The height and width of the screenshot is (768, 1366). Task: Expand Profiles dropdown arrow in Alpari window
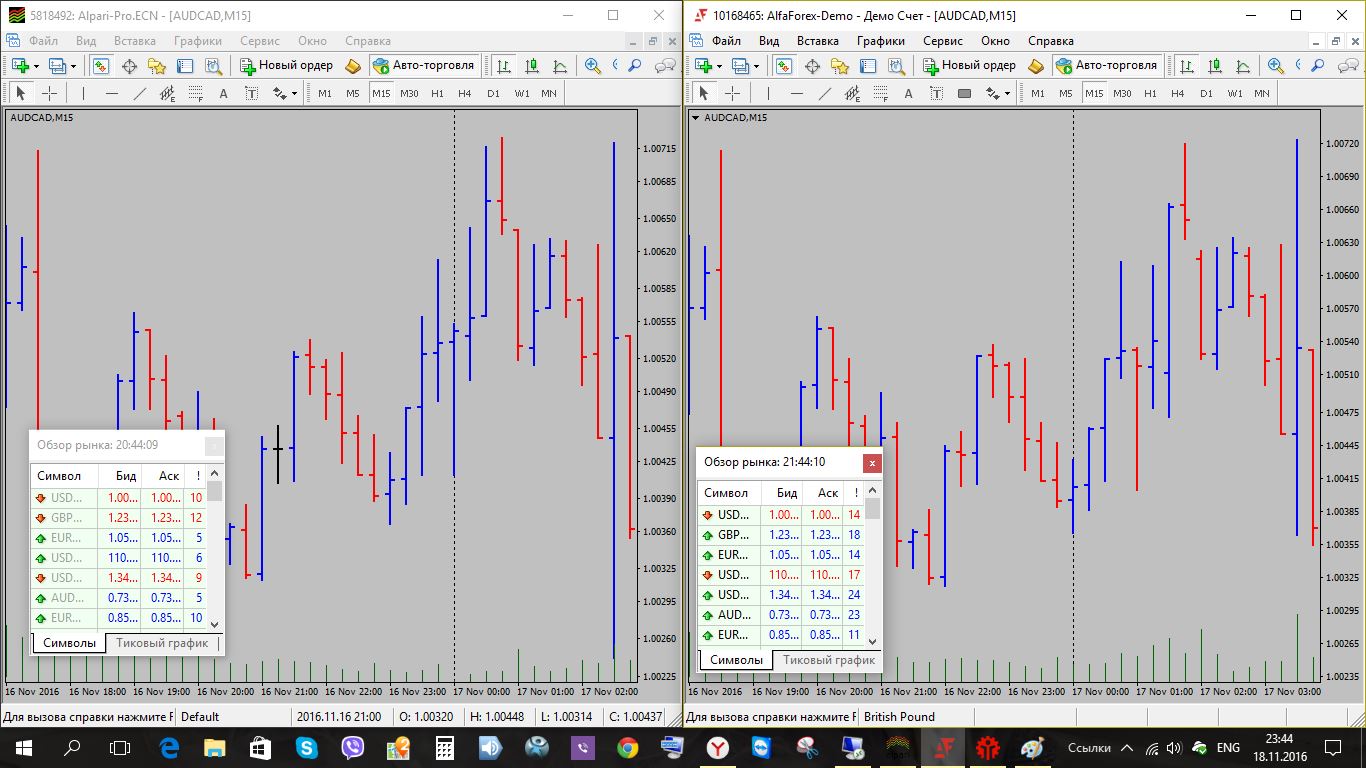coord(74,66)
